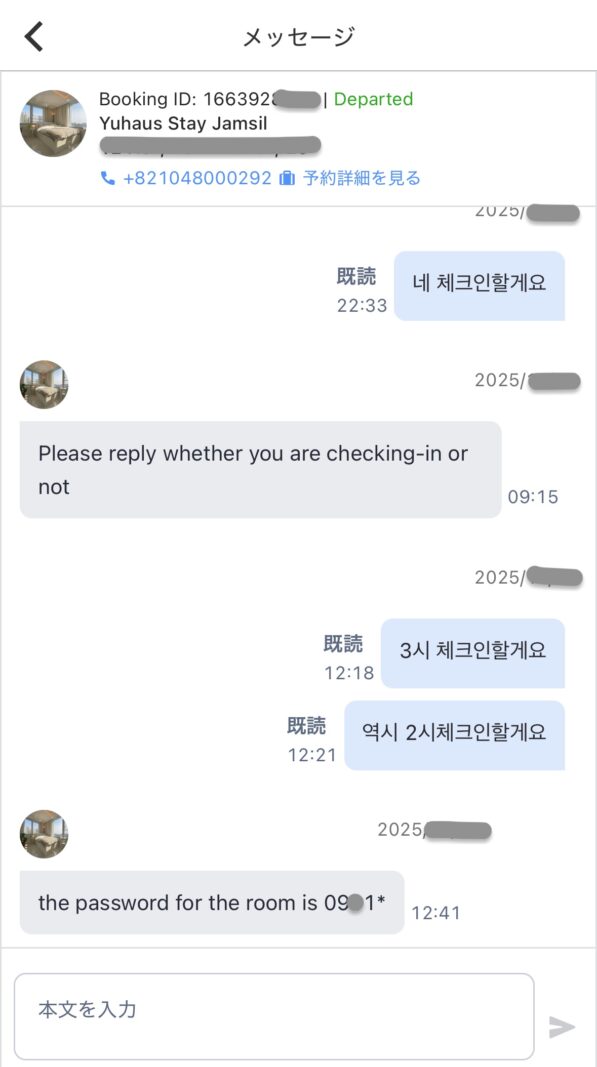Image resolution: width=597 pixels, height=1067 pixels.
Task: Tap the phone icon to call the property
Action: click(108, 178)
